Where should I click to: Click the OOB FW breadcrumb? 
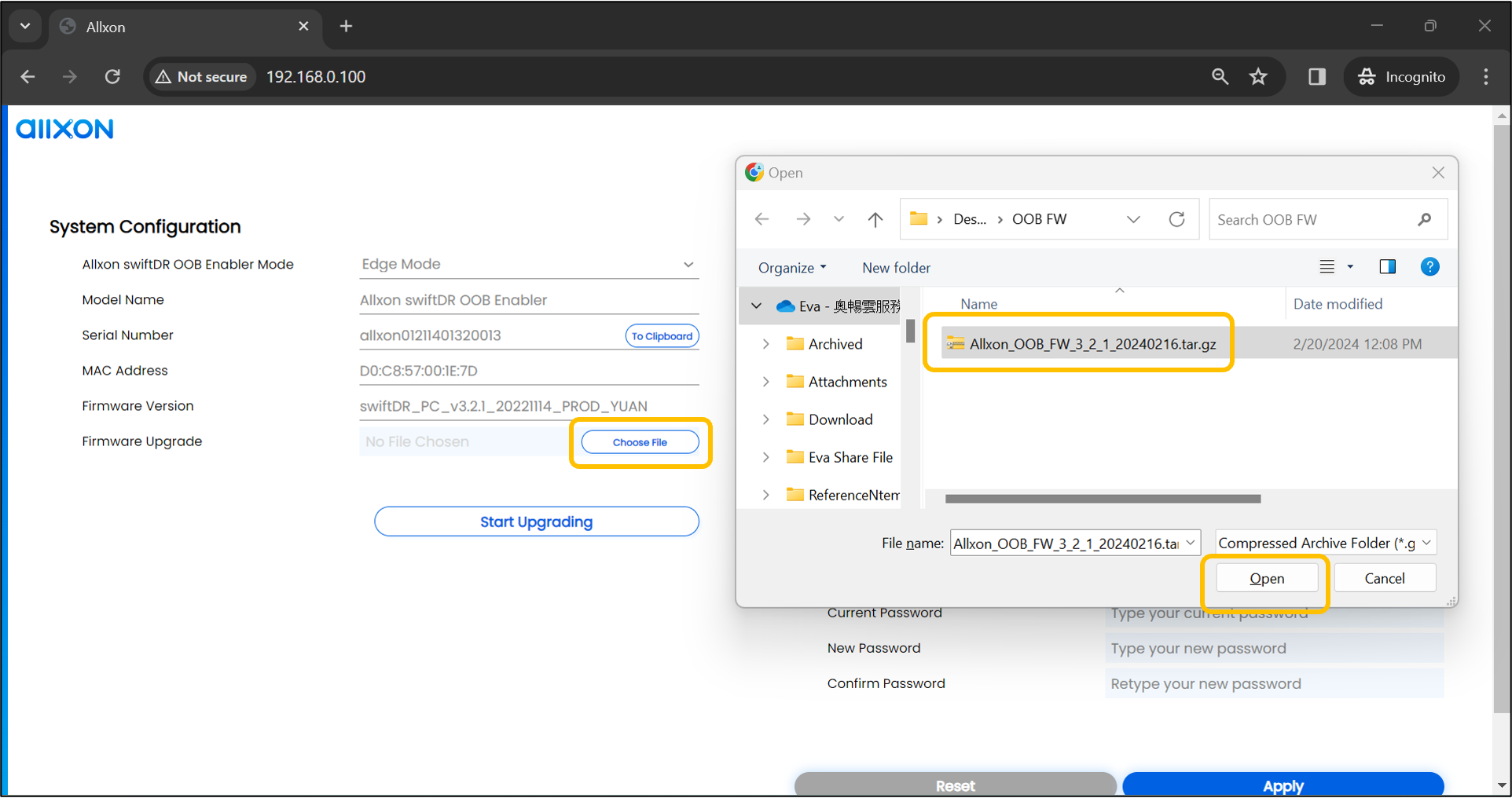pos(1039,219)
